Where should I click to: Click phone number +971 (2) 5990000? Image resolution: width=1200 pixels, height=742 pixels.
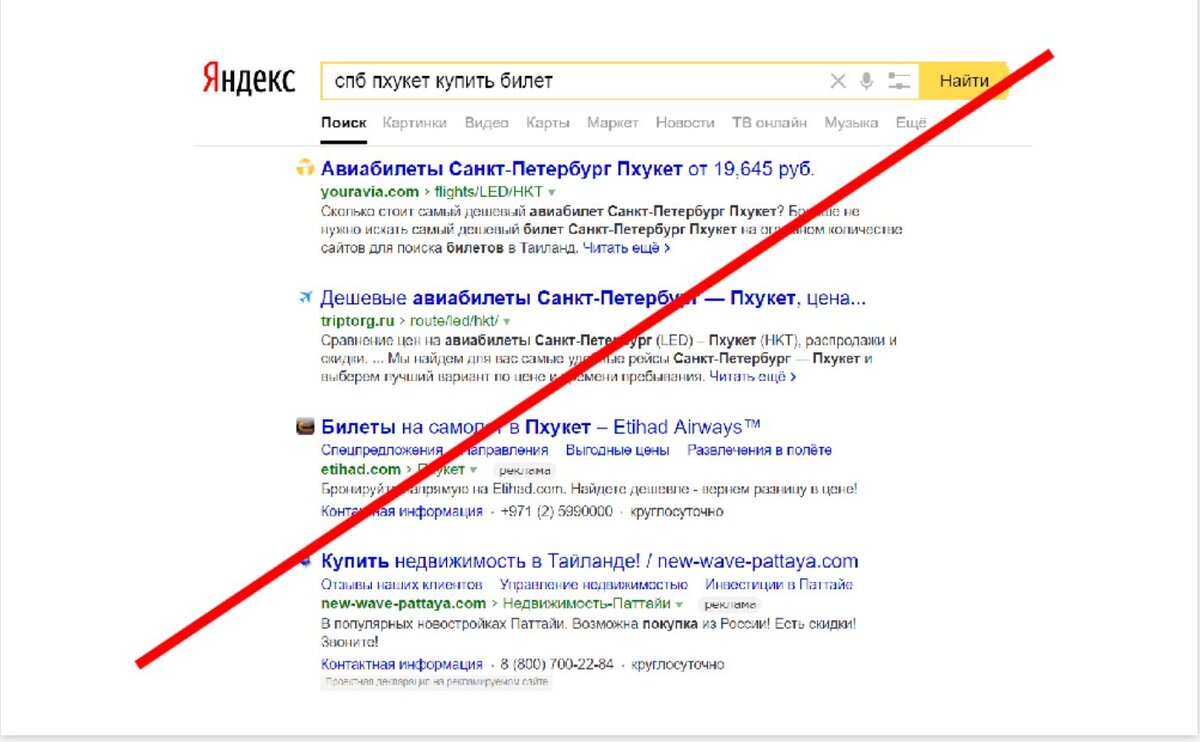[556, 511]
